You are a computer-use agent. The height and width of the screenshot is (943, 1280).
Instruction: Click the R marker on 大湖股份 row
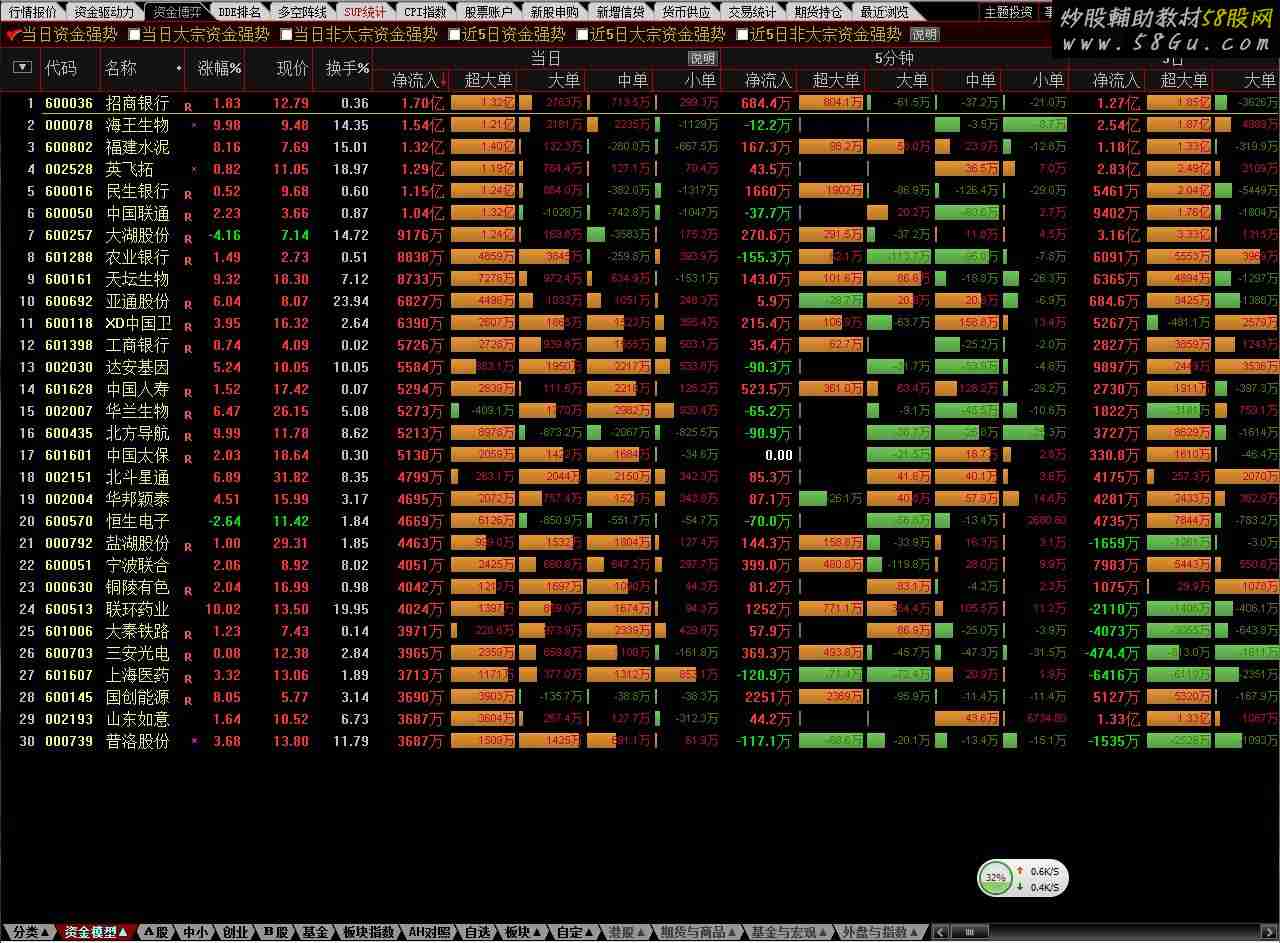pos(188,237)
